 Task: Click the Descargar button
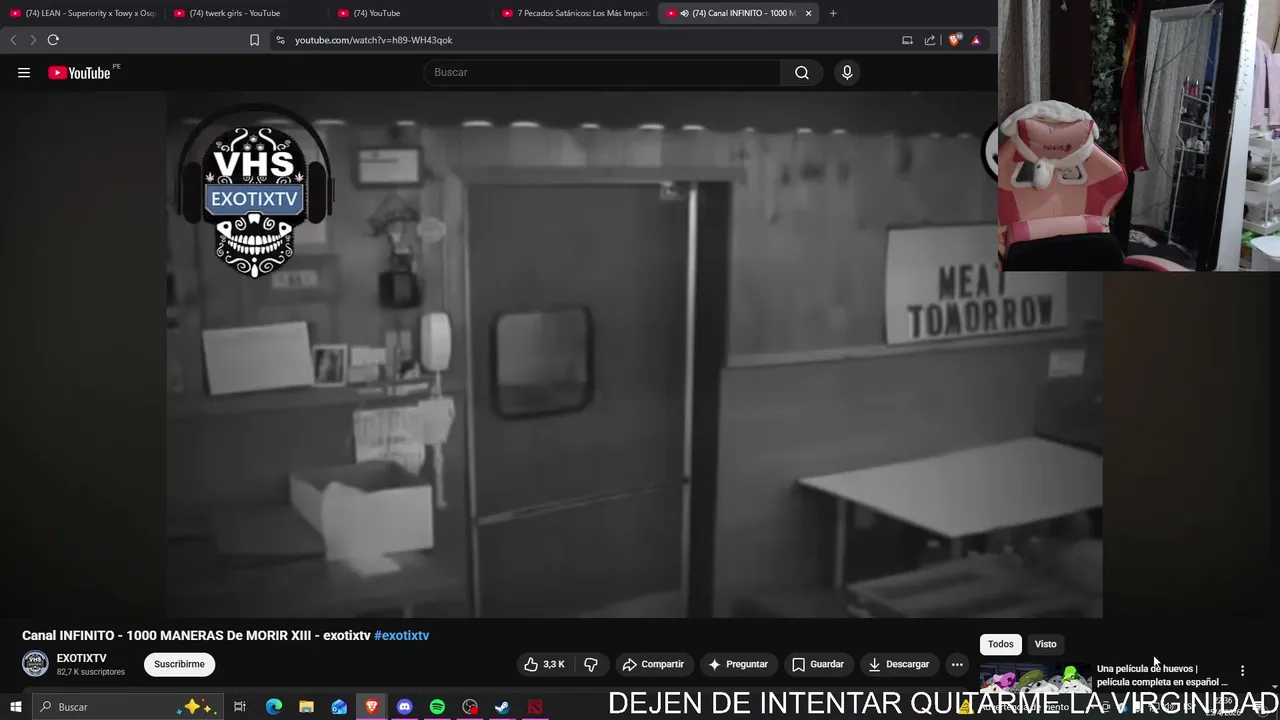pyautogui.click(x=899, y=664)
